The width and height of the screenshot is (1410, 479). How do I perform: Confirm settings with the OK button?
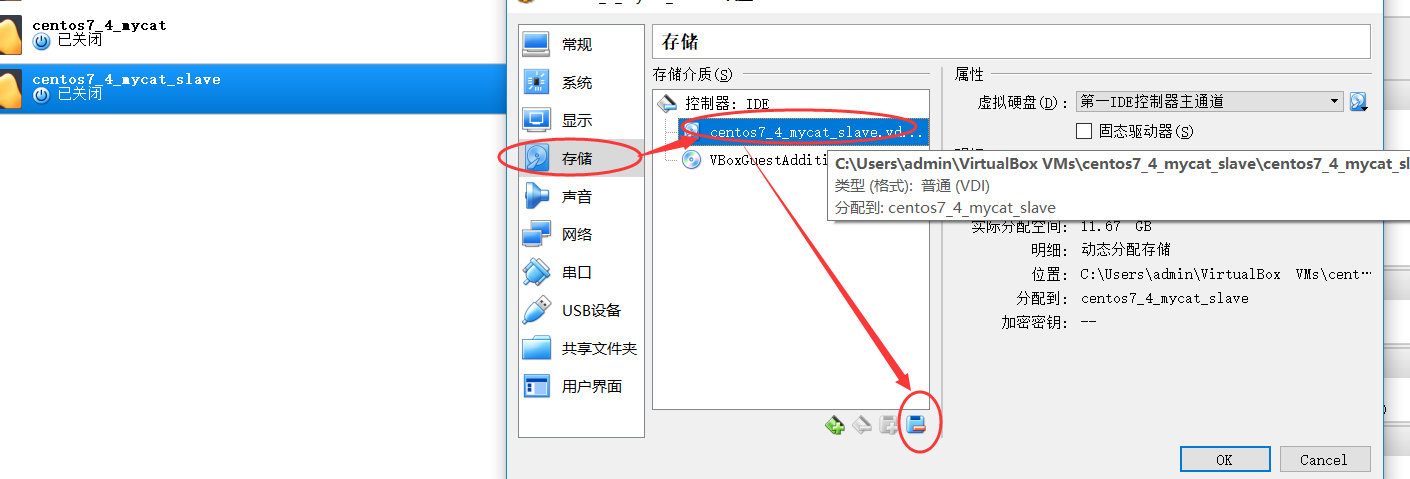(x=1225, y=459)
